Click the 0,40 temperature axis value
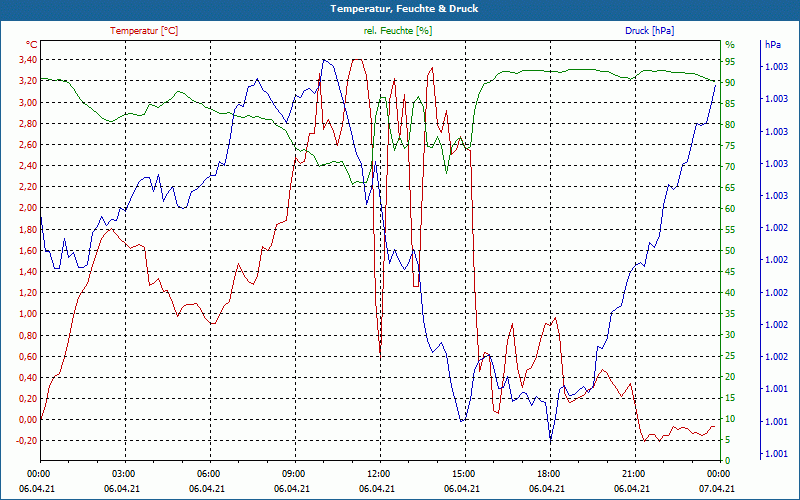The width and height of the screenshot is (800, 500). (28, 378)
